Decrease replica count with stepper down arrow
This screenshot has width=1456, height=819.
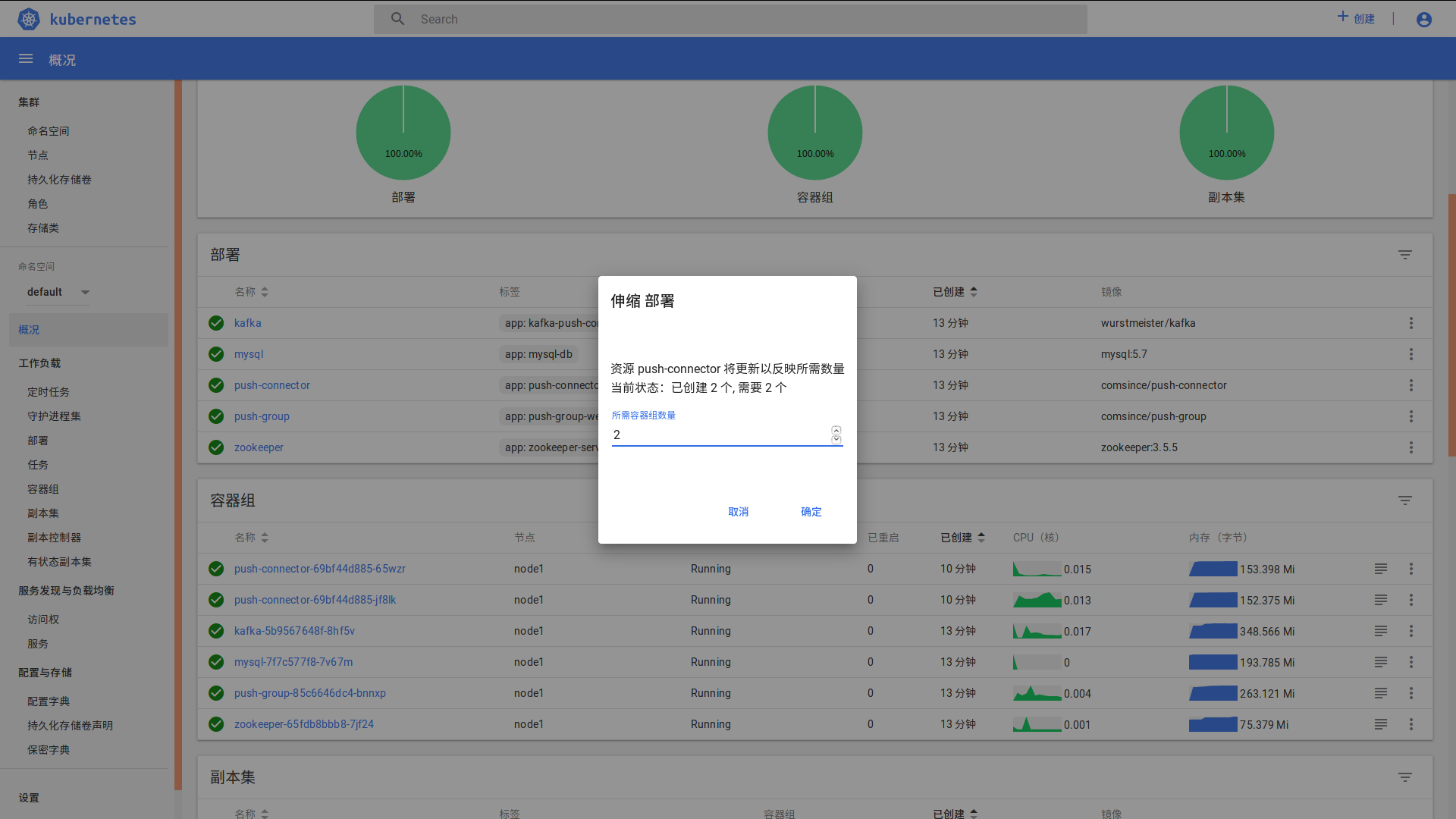836,440
